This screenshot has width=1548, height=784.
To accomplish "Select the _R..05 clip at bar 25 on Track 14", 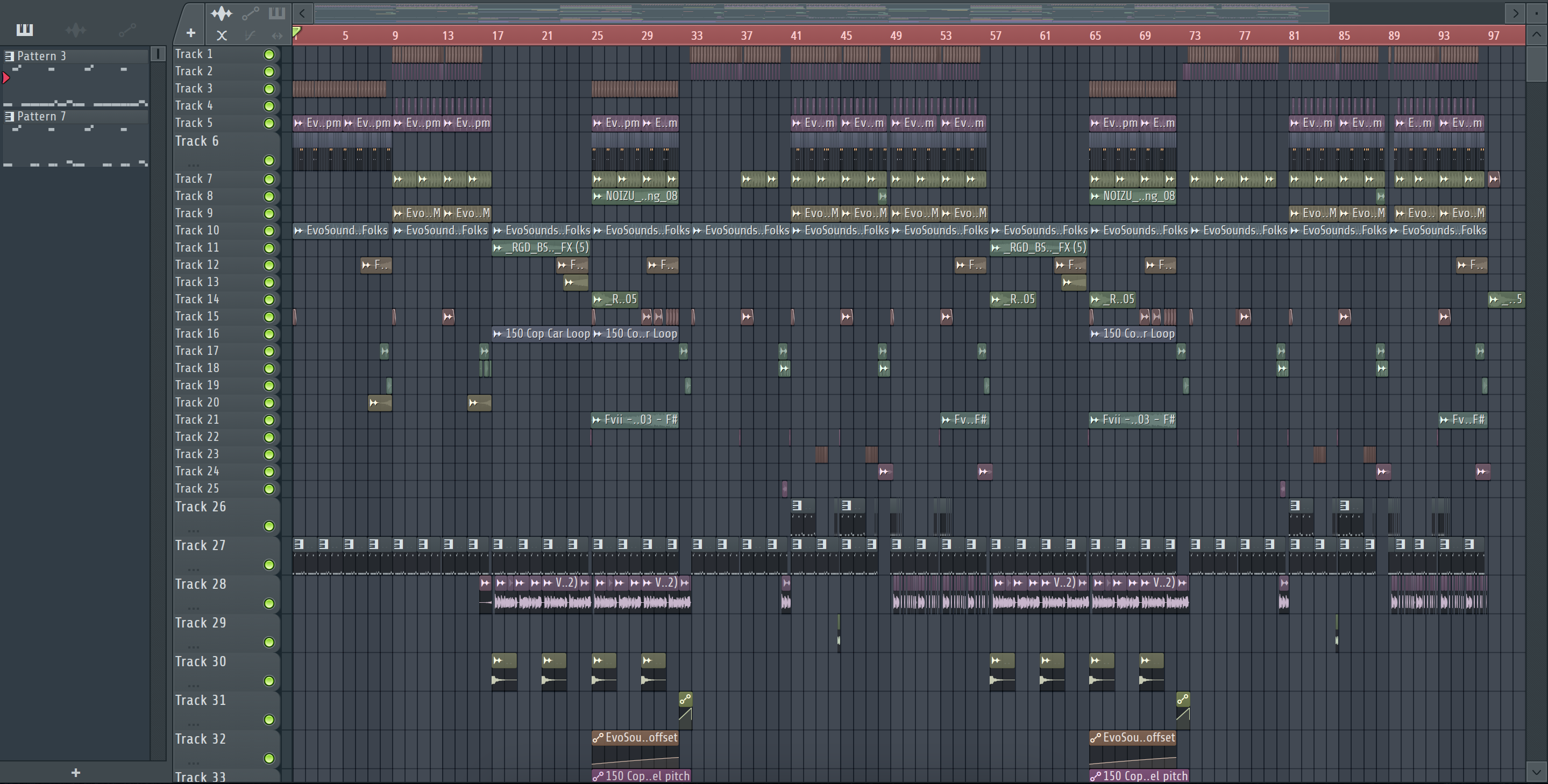I will 615,299.
